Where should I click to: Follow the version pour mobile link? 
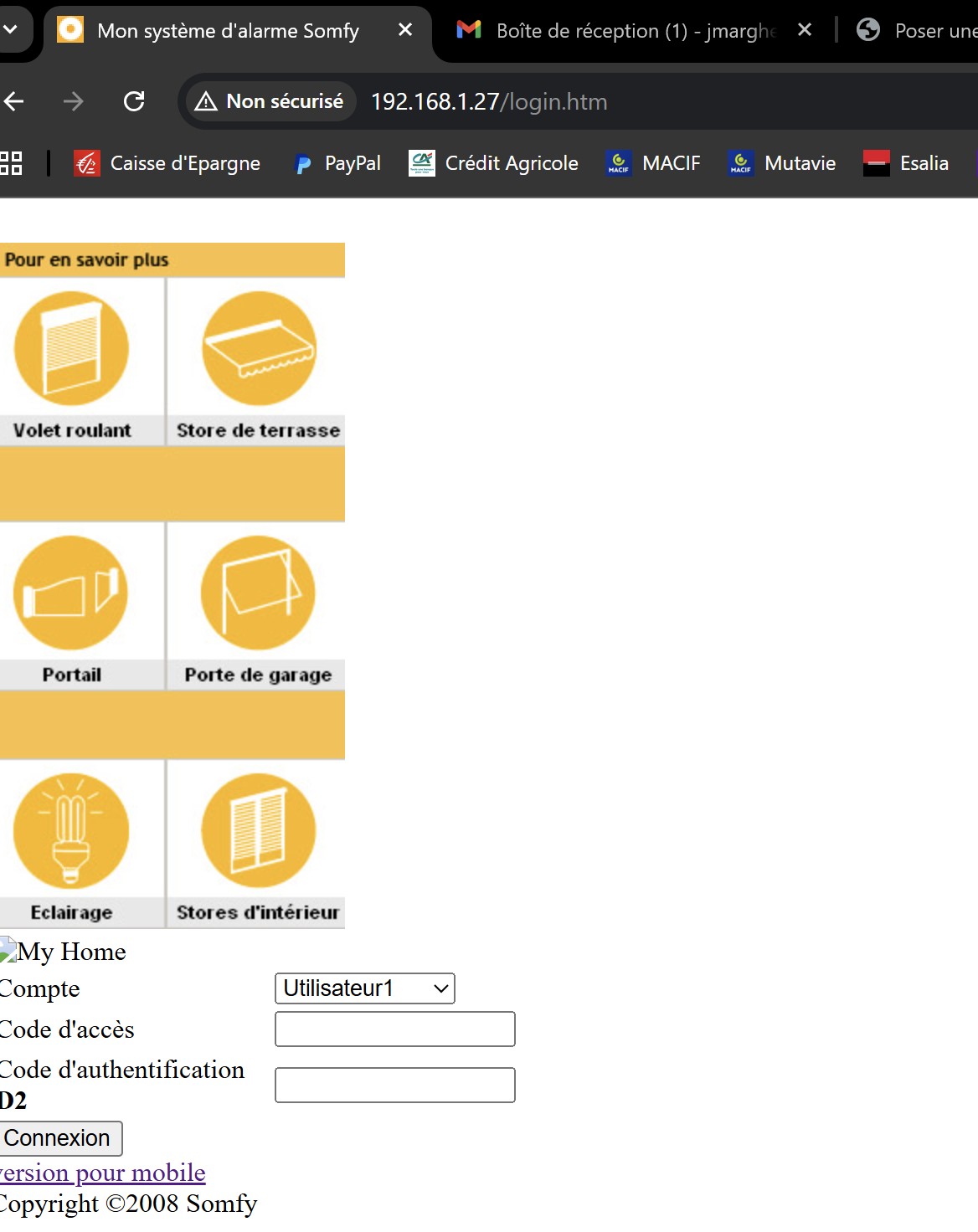pyautogui.click(x=102, y=1173)
